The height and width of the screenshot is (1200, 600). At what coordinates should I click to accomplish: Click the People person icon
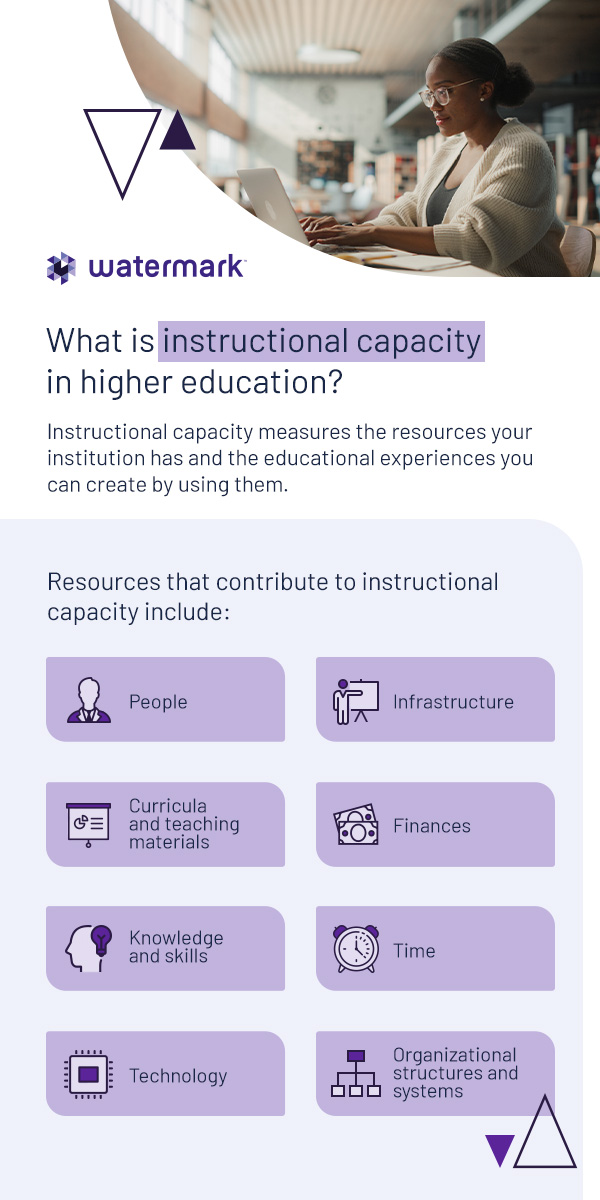[x=89, y=700]
